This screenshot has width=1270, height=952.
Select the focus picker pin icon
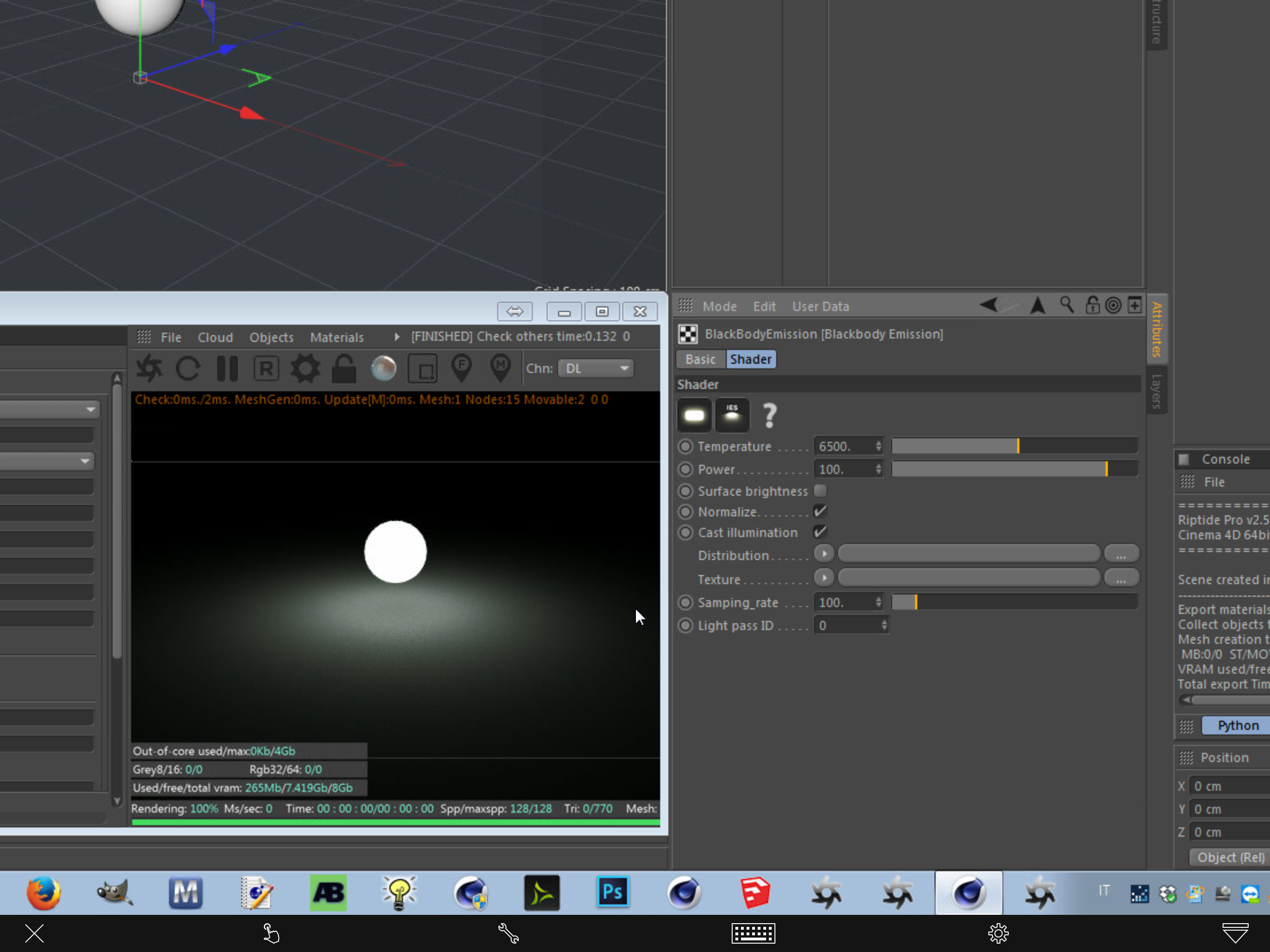point(462,369)
